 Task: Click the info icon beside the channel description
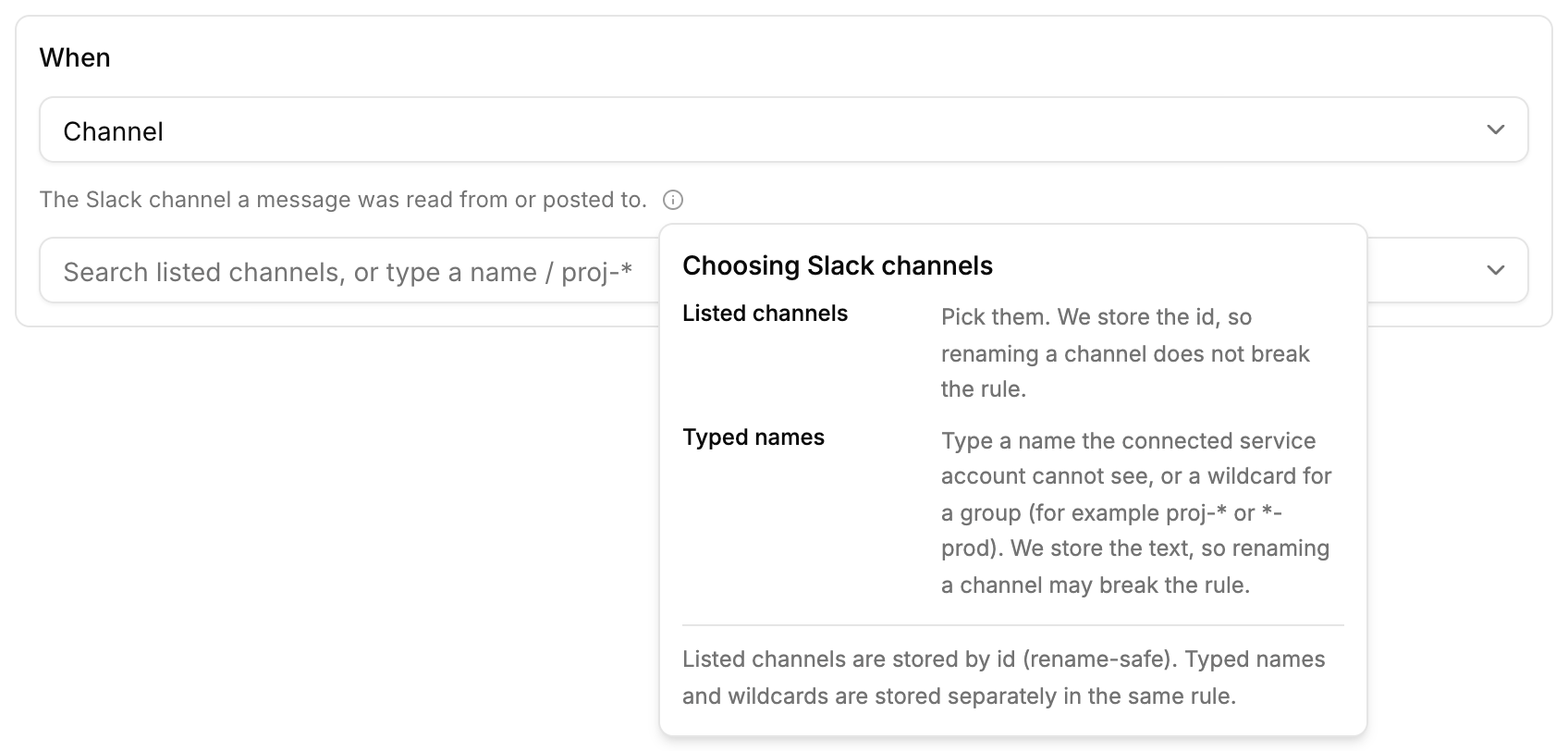point(673,200)
